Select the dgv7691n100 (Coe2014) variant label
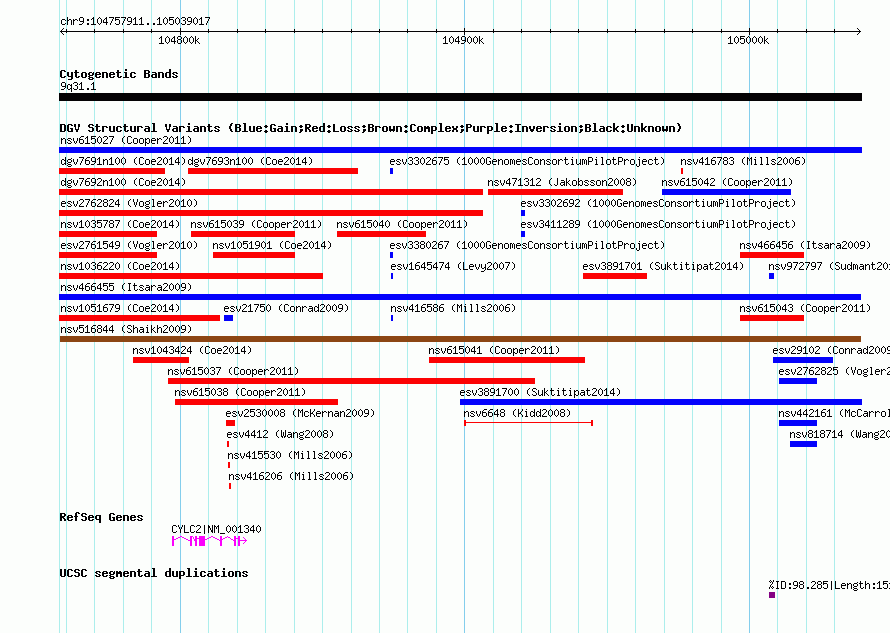The width and height of the screenshot is (890, 633). click(x=123, y=161)
